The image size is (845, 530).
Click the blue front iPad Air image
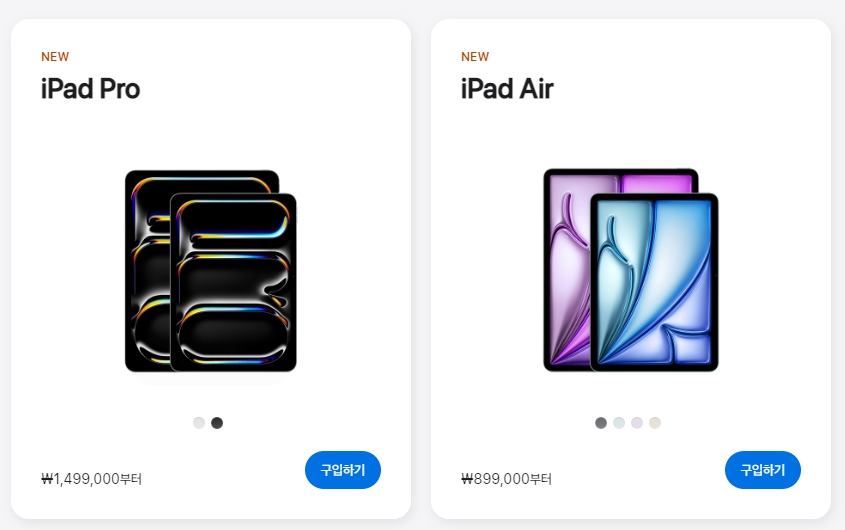tap(654, 282)
